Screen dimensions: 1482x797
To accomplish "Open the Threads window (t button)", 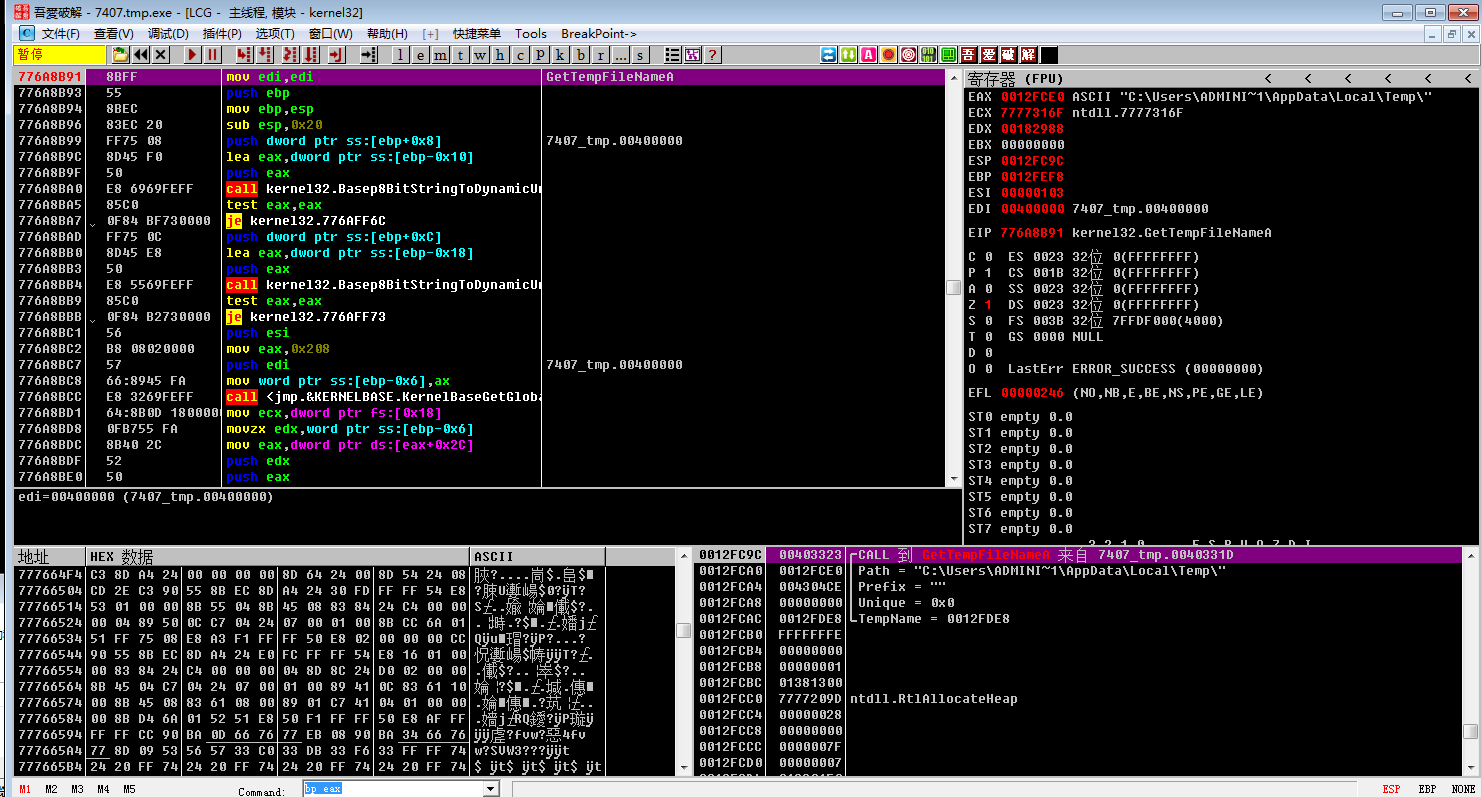I will (461, 55).
